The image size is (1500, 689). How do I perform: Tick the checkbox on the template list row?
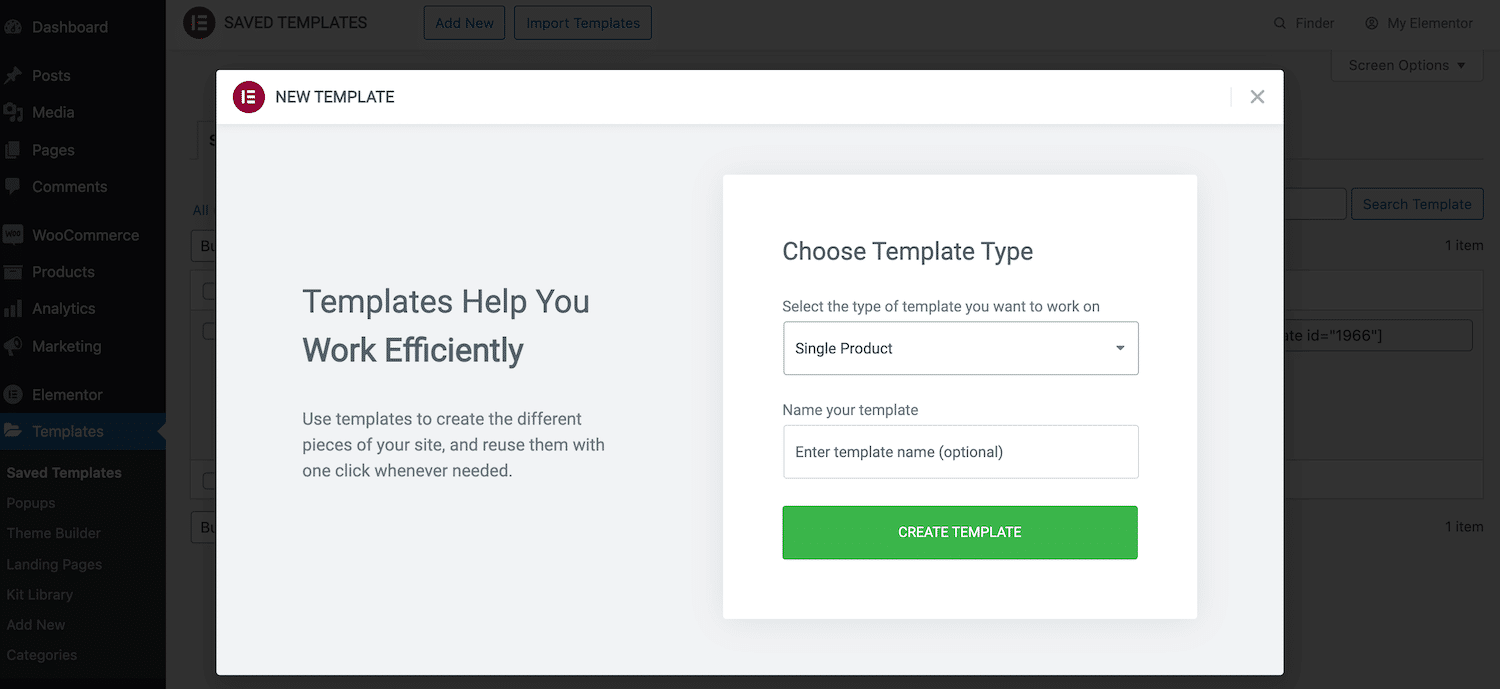click(x=205, y=290)
